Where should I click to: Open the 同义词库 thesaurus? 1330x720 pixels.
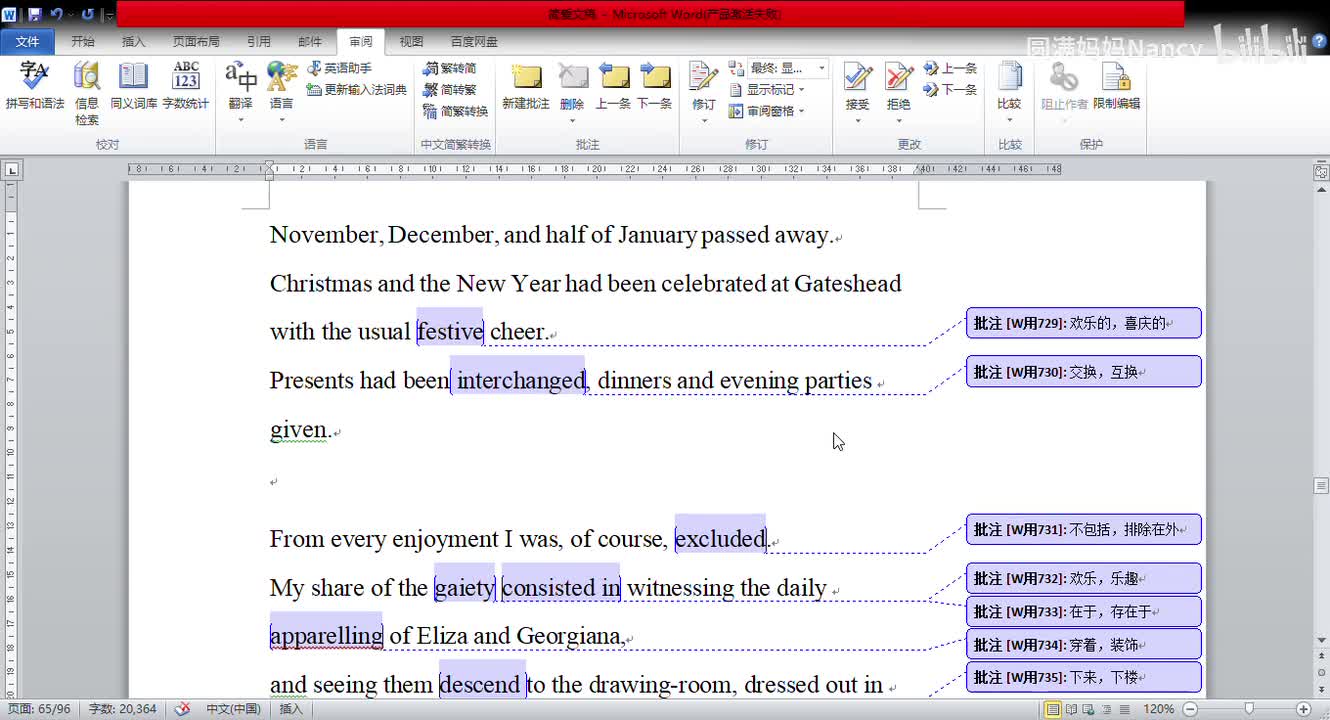click(x=133, y=87)
